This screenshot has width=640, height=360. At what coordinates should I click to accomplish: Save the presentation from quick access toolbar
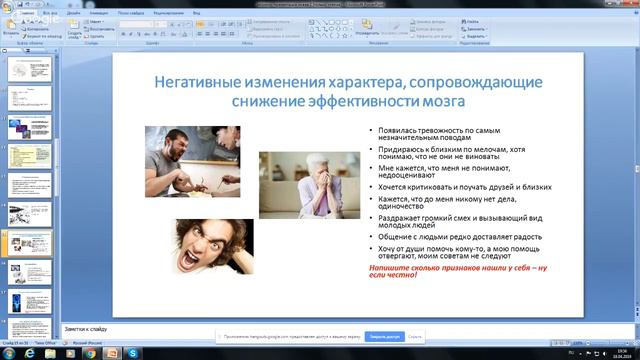(x=20, y=4)
